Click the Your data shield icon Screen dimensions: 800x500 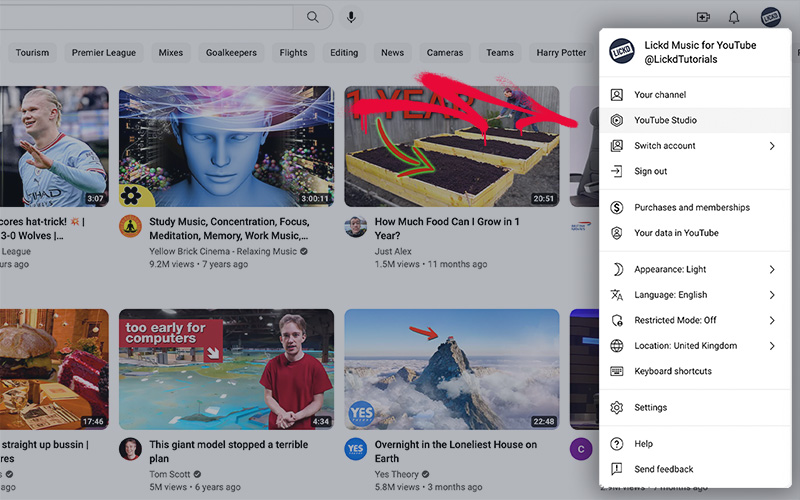tap(616, 233)
